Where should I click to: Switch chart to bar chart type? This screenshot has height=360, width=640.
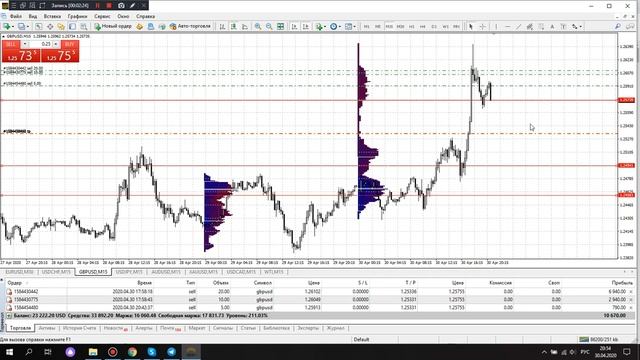(222, 26)
